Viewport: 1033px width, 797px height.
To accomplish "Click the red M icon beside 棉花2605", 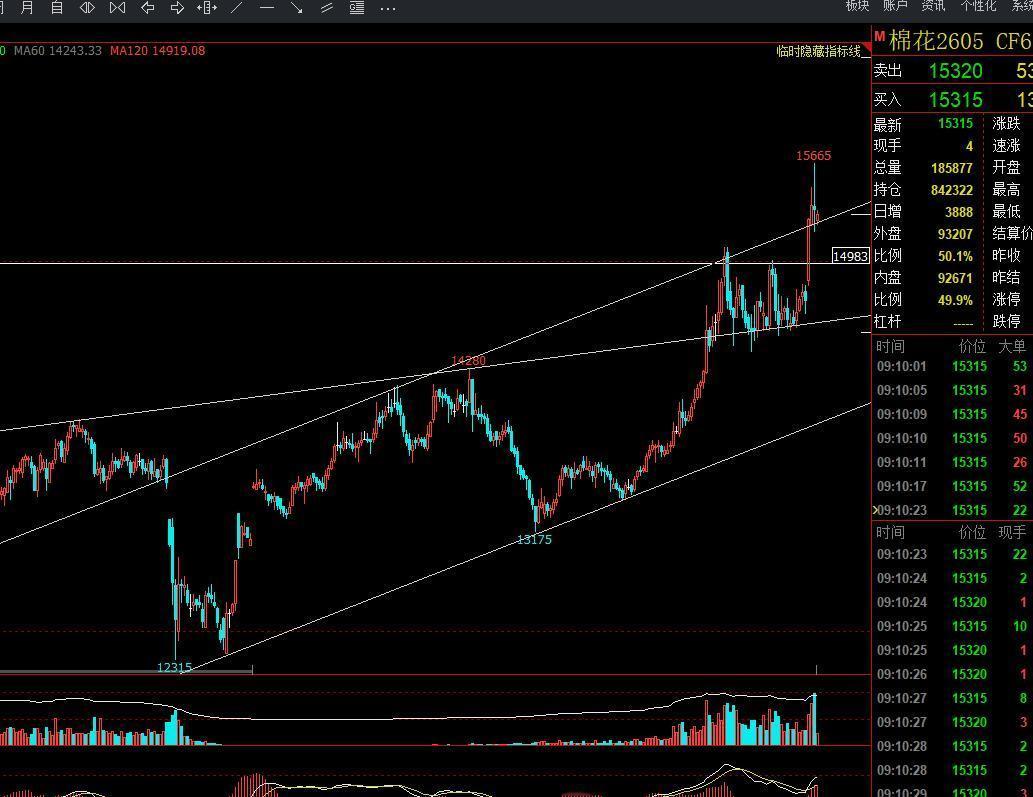I will pos(879,36).
